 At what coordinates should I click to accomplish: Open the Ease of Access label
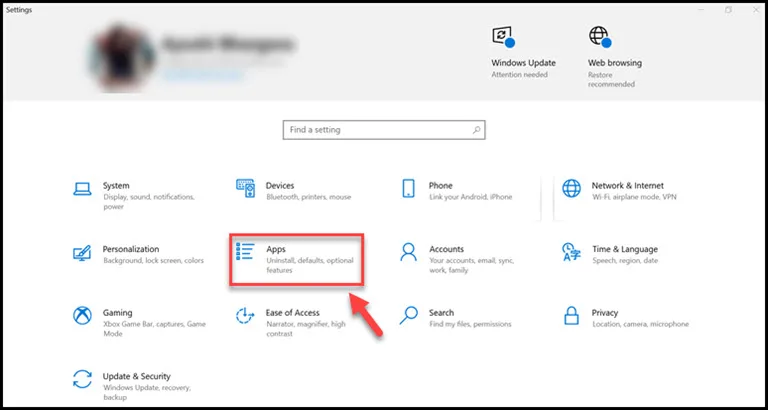(292, 313)
